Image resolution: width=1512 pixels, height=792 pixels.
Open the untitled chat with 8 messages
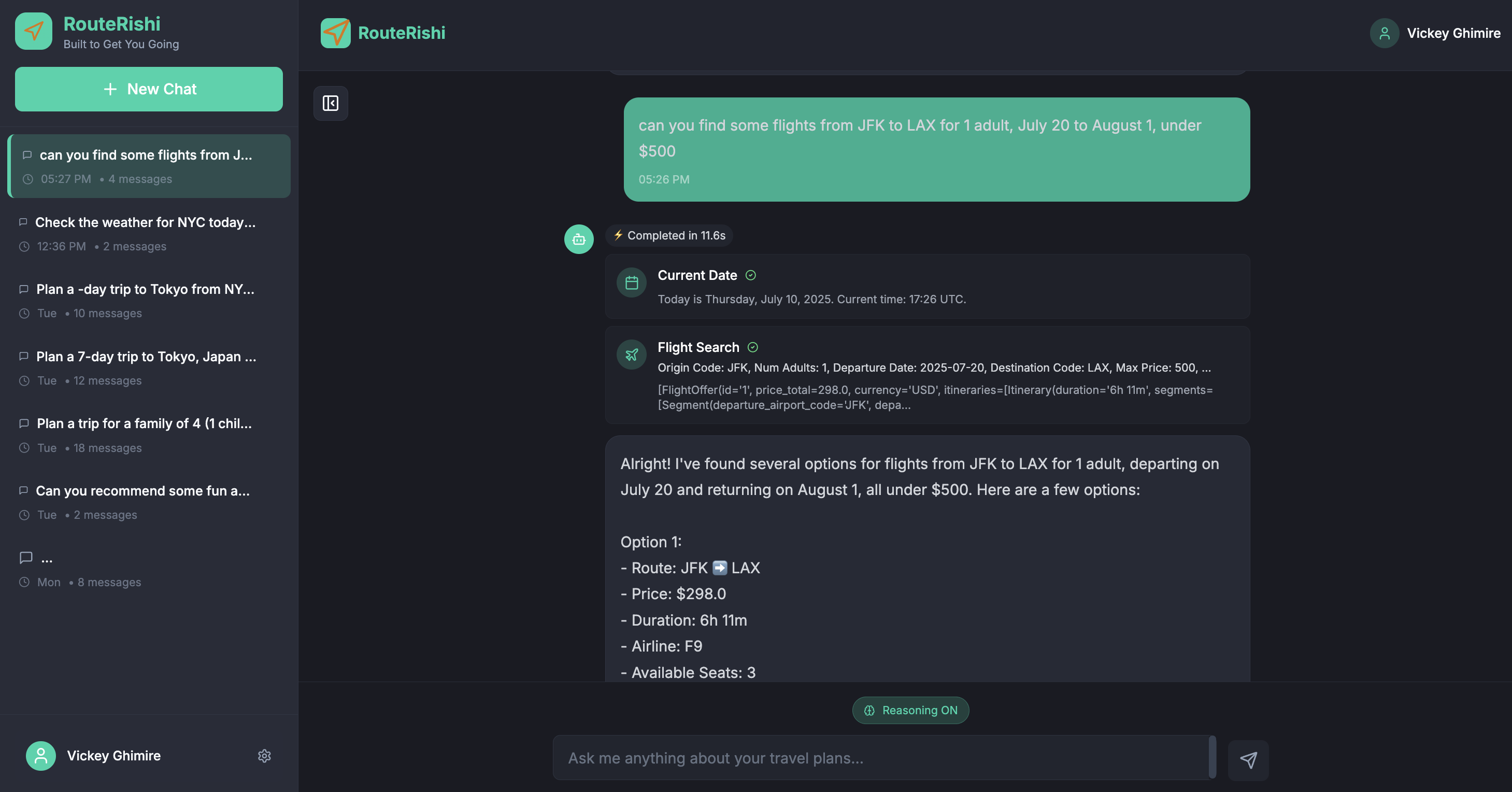[149, 570]
